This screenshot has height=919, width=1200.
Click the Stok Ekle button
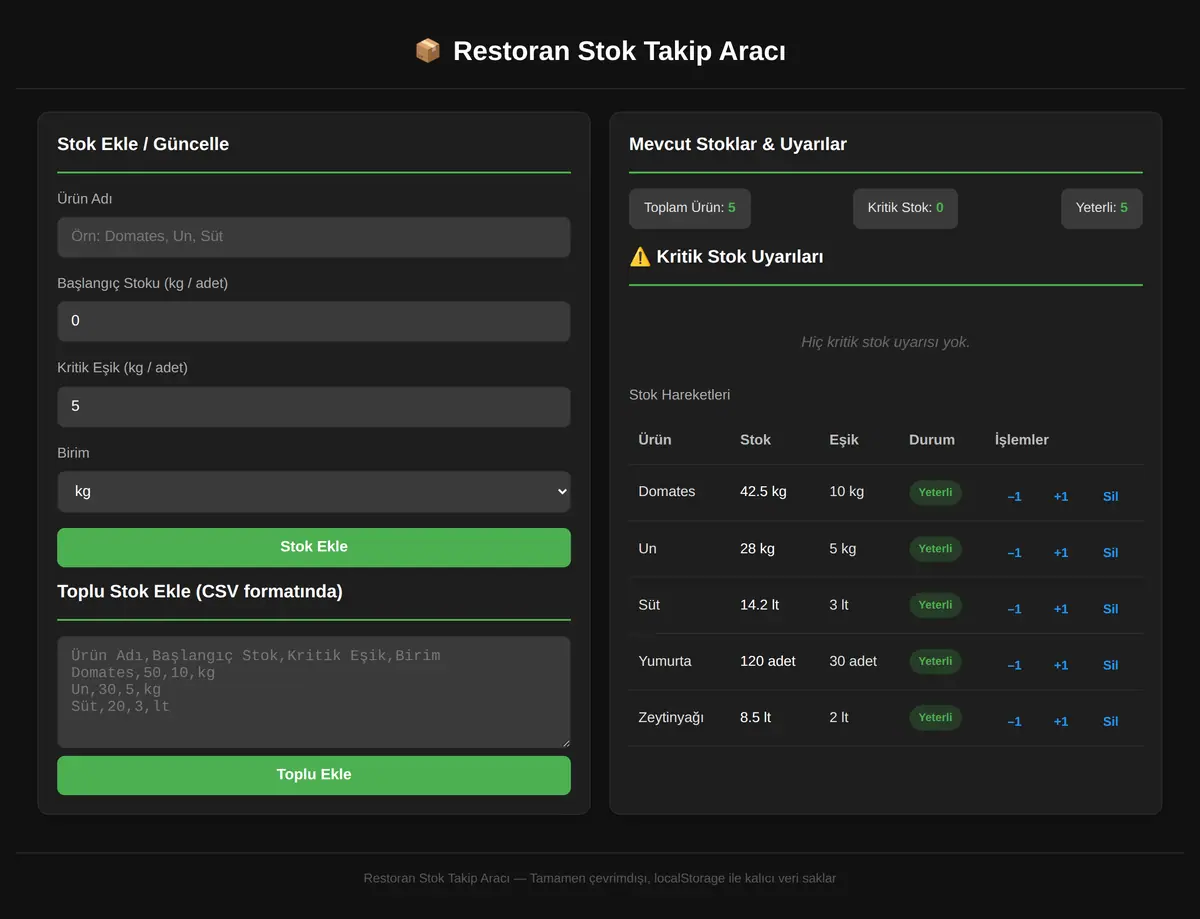click(x=314, y=547)
